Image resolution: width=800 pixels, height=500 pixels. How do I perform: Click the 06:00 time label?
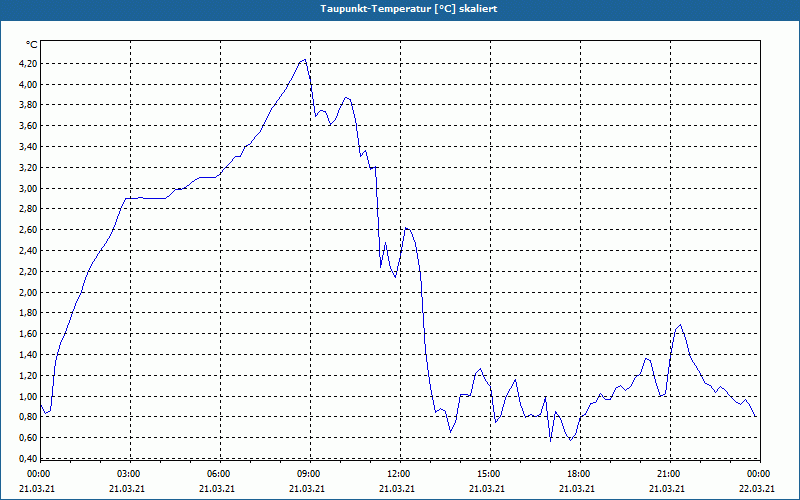coord(220,474)
